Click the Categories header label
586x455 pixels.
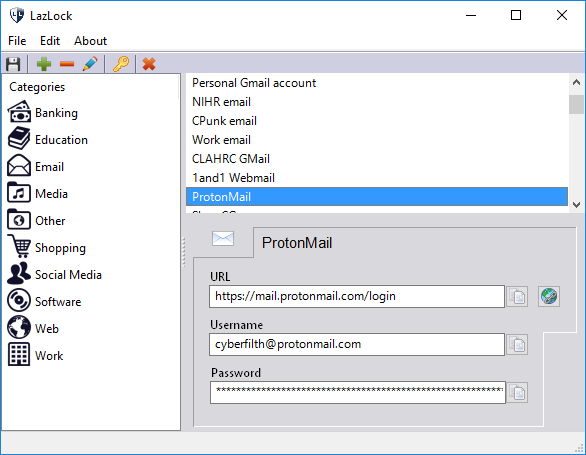tap(37, 87)
